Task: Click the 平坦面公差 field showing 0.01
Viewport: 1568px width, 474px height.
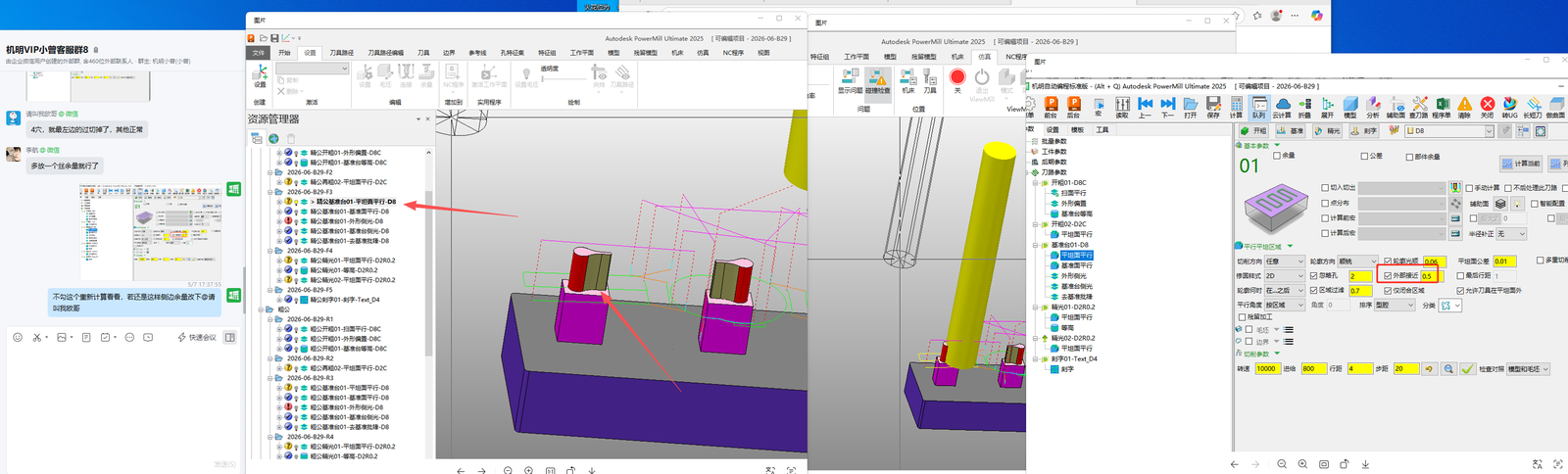Action: 1505,261
